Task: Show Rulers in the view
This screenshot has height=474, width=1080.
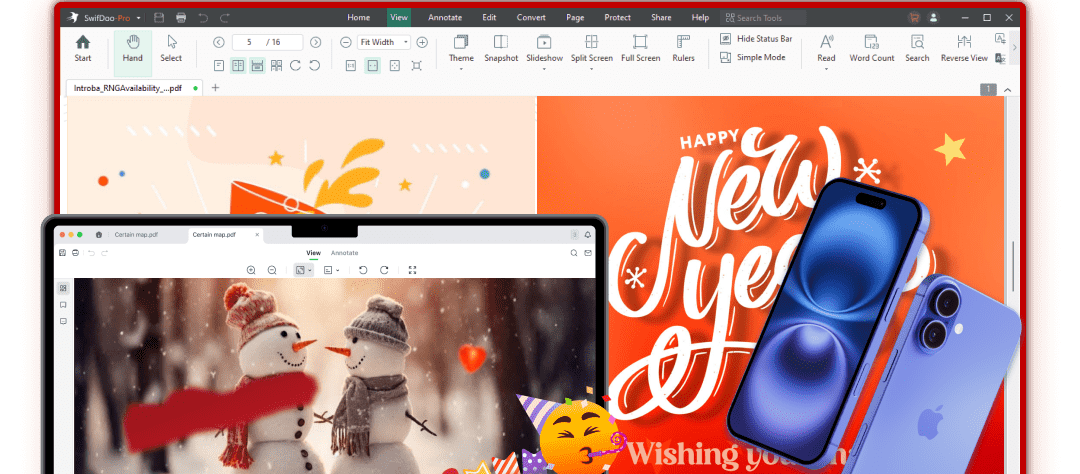Action: pos(684,48)
